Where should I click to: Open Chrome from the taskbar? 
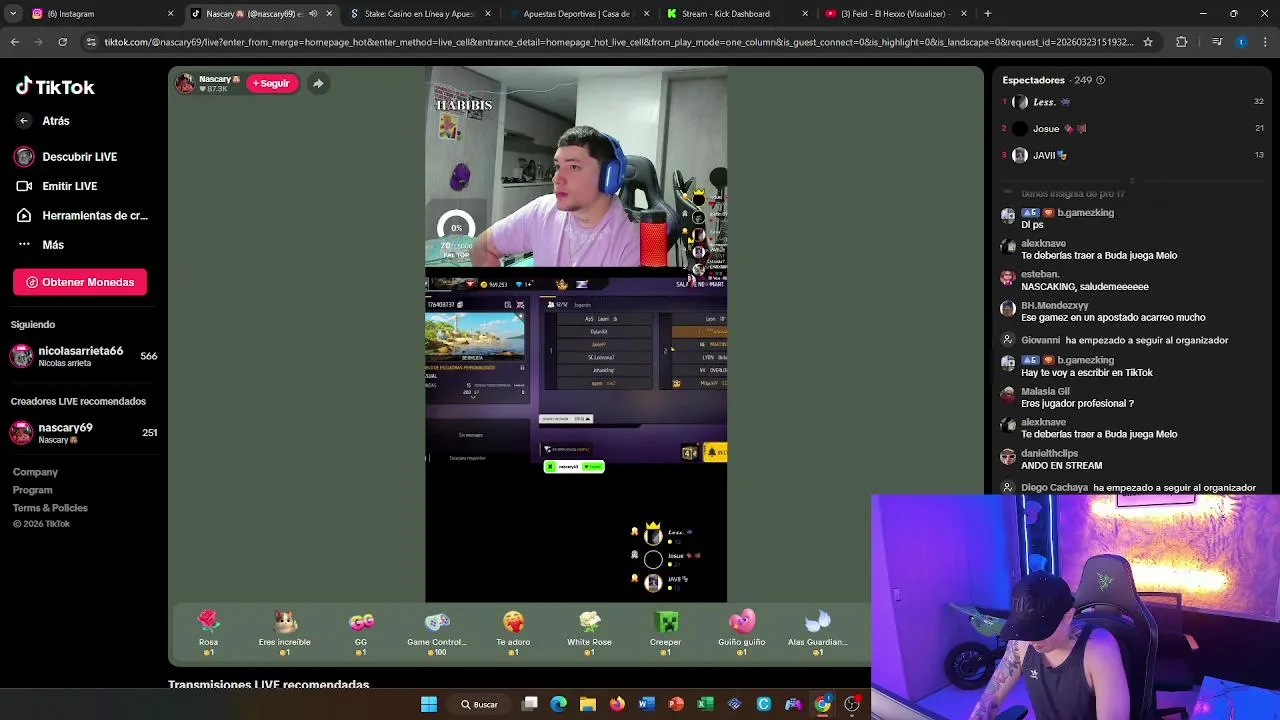click(x=822, y=705)
